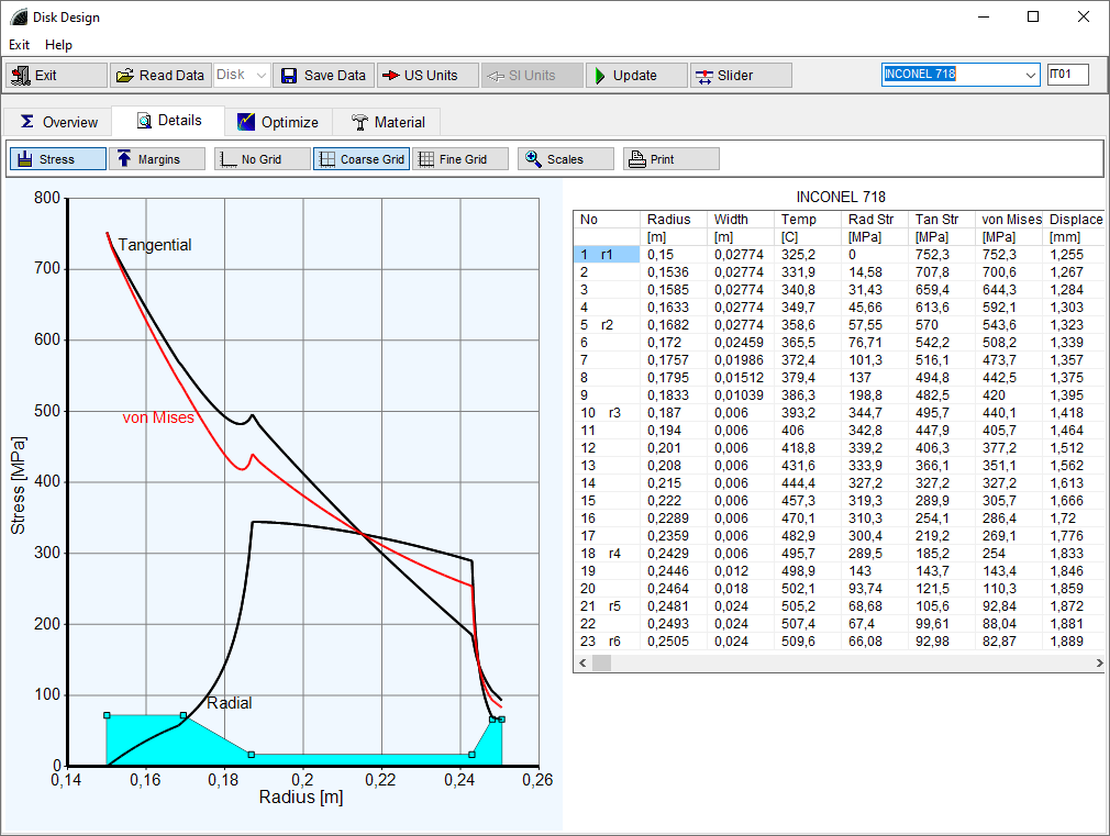This screenshot has height=836, width=1110.
Task: Click the red von Mises curve label
Action: (x=158, y=418)
